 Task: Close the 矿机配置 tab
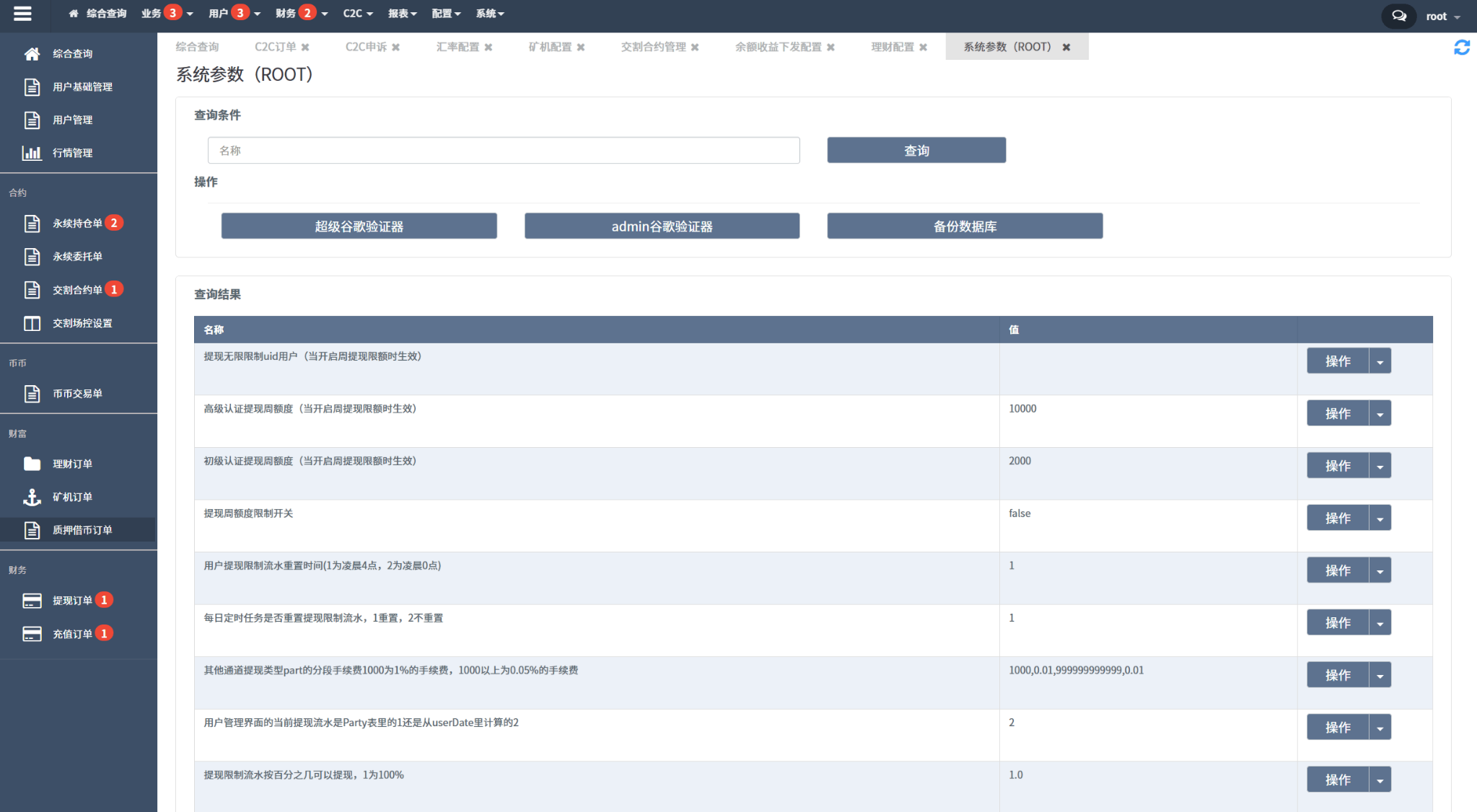(581, 48)
